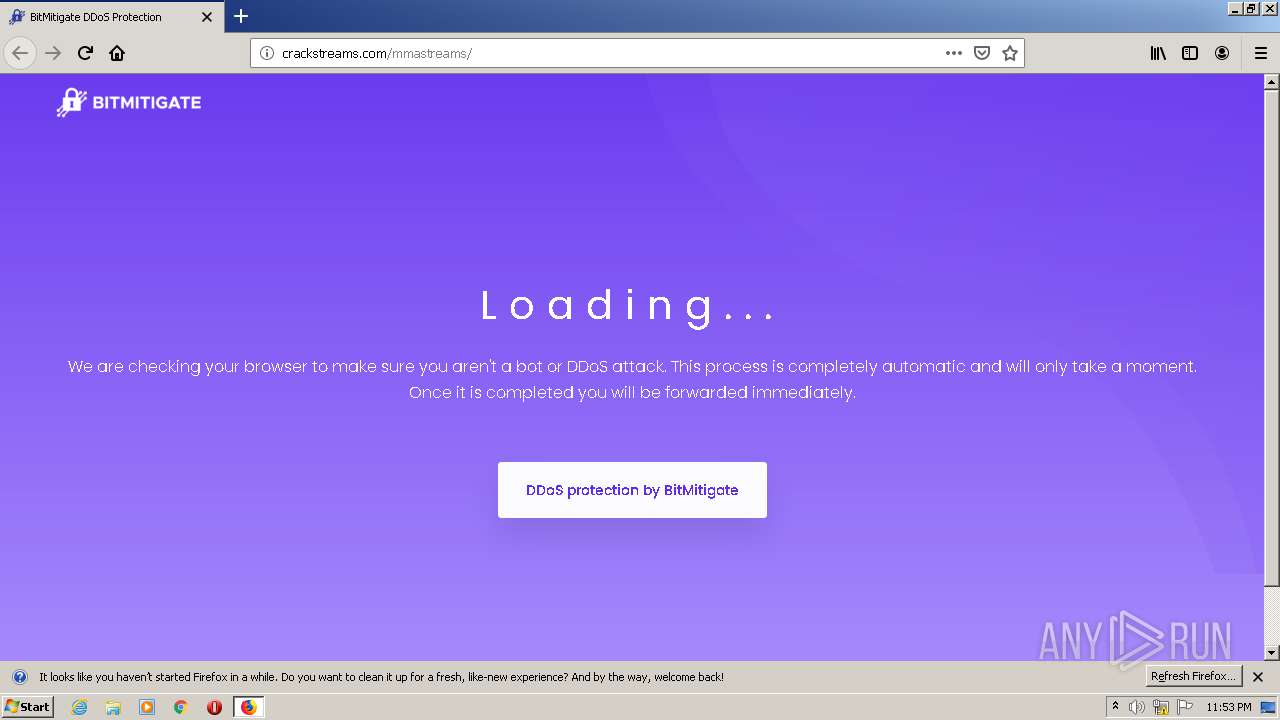
Task: Show site information for crackstreams.com
Action: 266,53
